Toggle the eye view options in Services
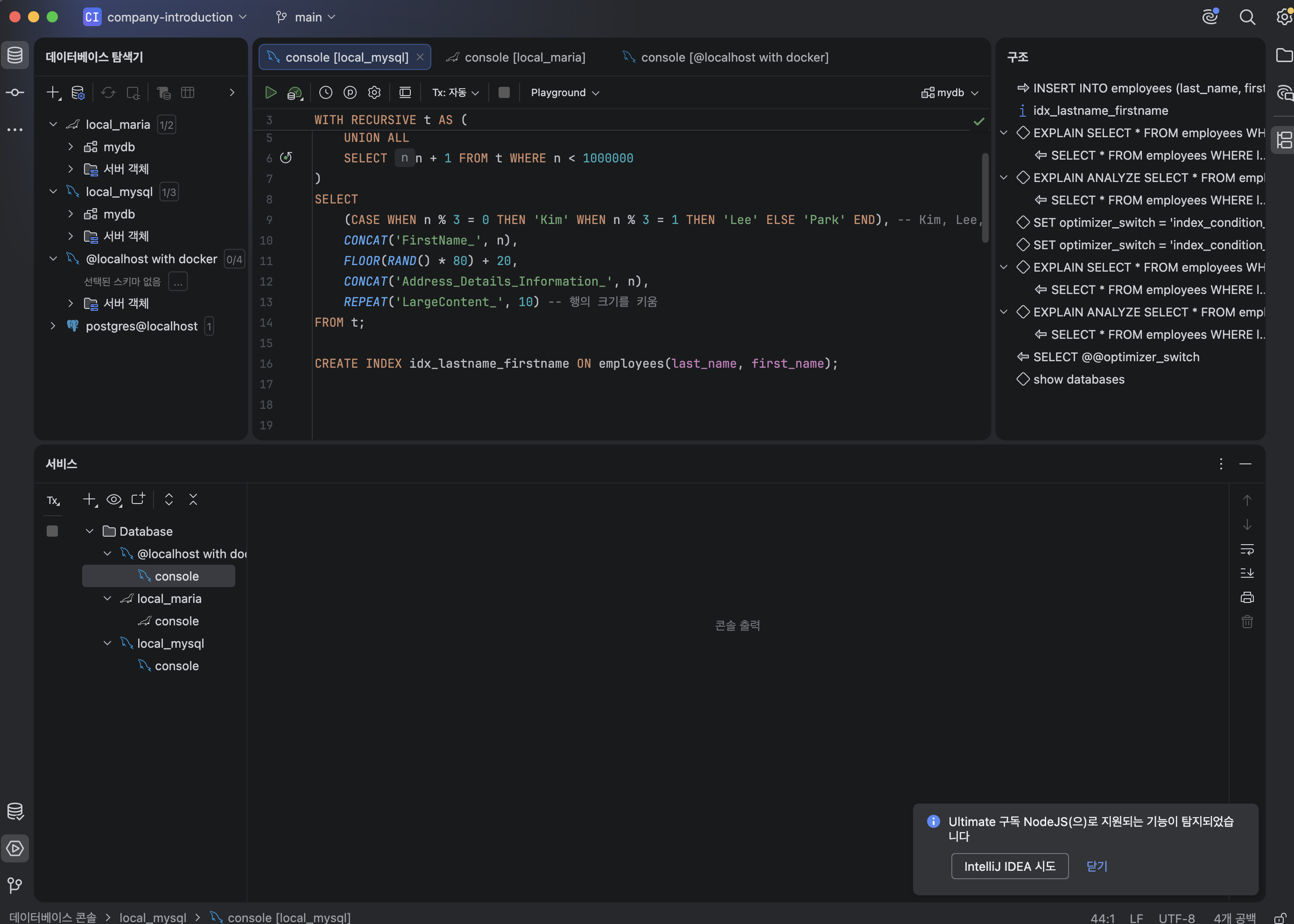The image size is (1294, 924). pos(114,499)
